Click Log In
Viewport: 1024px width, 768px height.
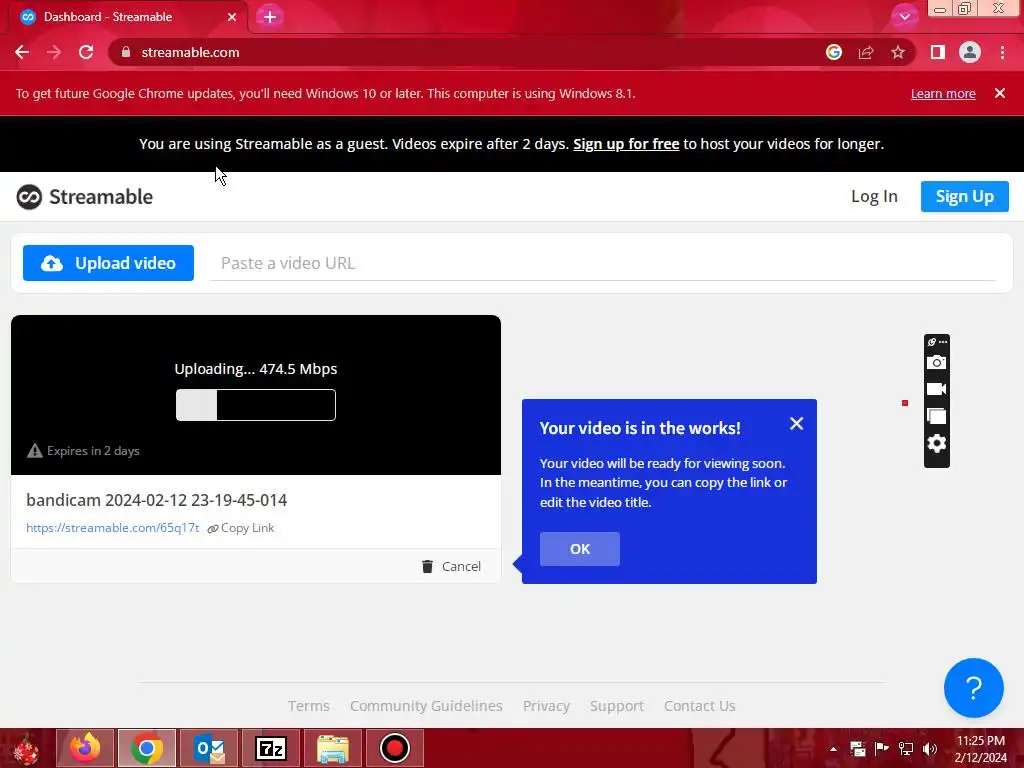click(874, 197)
